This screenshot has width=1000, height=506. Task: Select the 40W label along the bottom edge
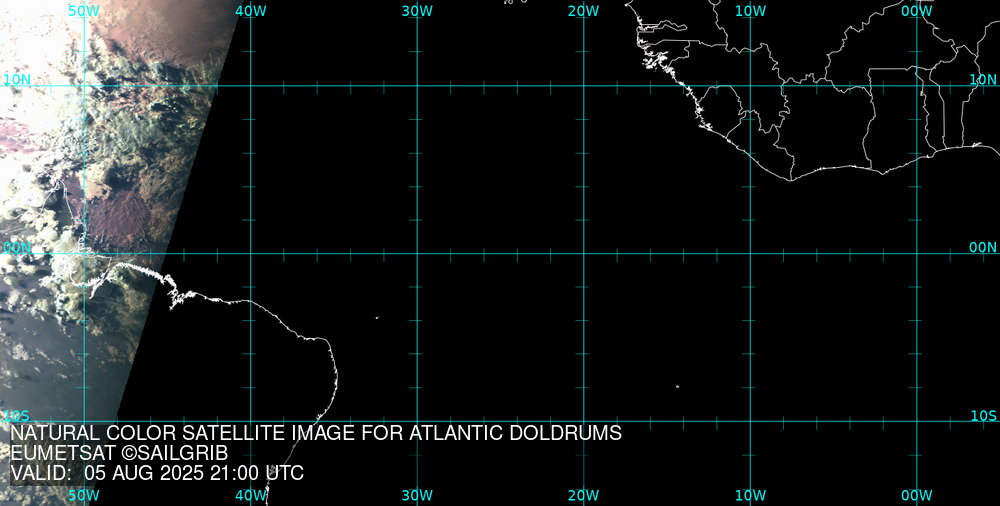pos(251,495)
